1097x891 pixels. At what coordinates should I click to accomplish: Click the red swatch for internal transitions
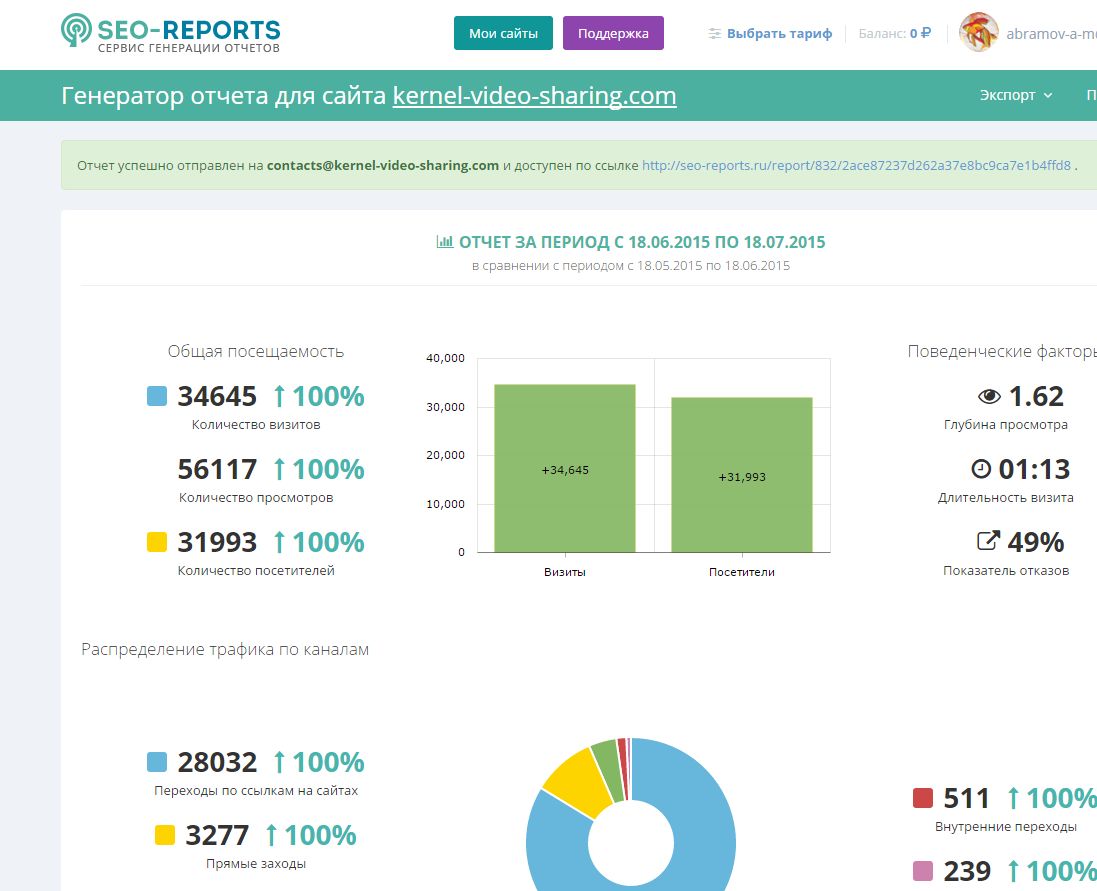coord(923,798)
